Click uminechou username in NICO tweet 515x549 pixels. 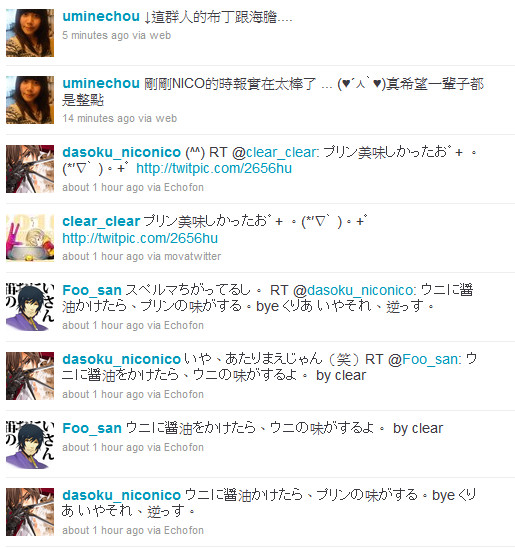point(101,83)
